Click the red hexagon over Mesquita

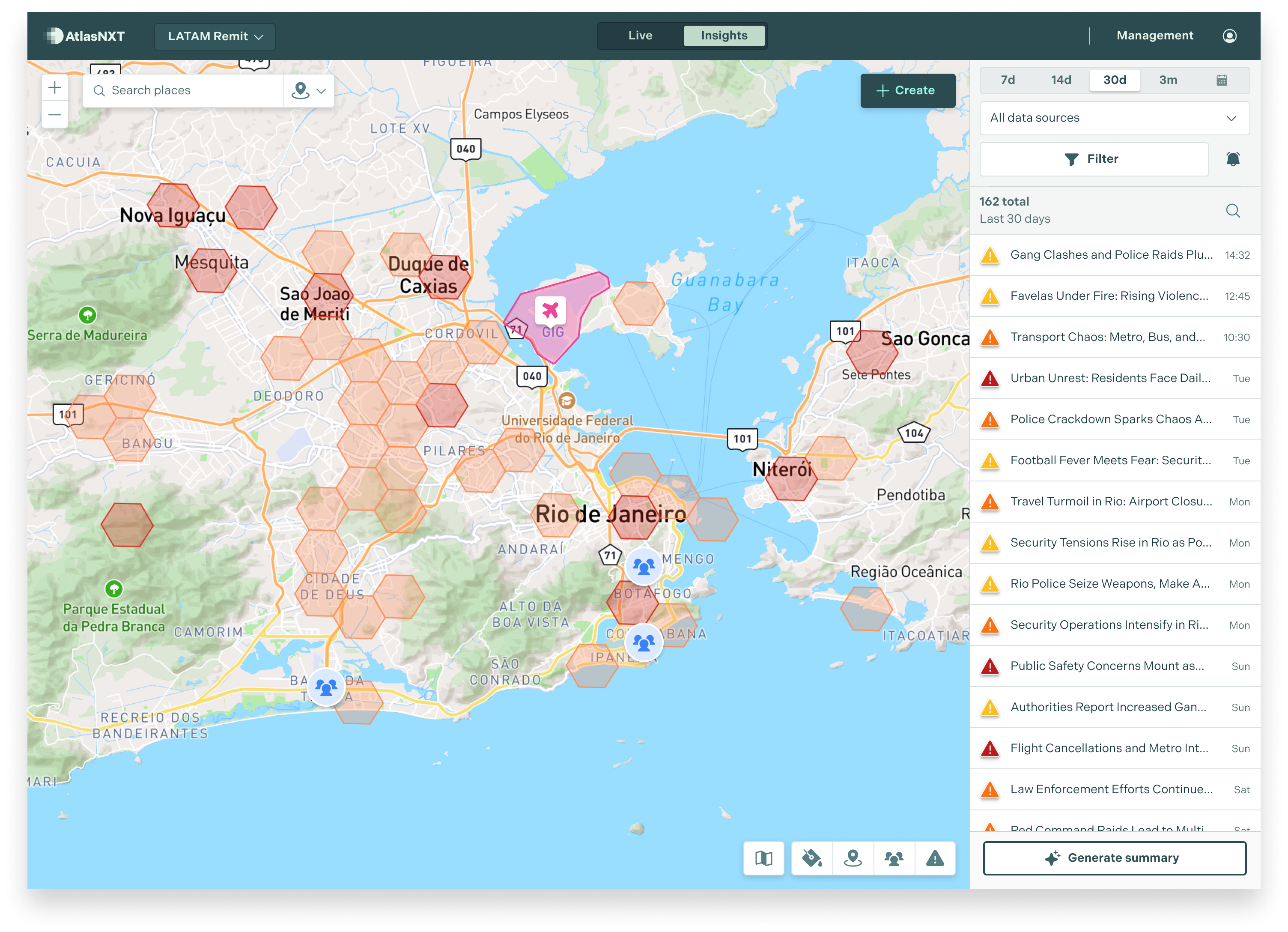211,270
